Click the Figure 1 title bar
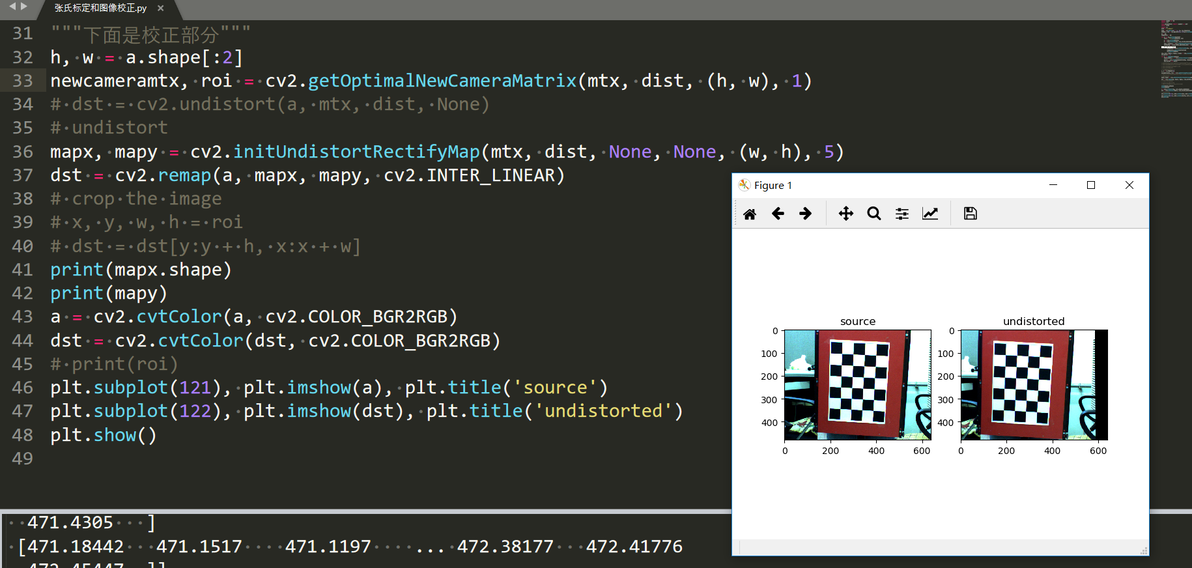The image size is (1192, 568). point(882,186)
